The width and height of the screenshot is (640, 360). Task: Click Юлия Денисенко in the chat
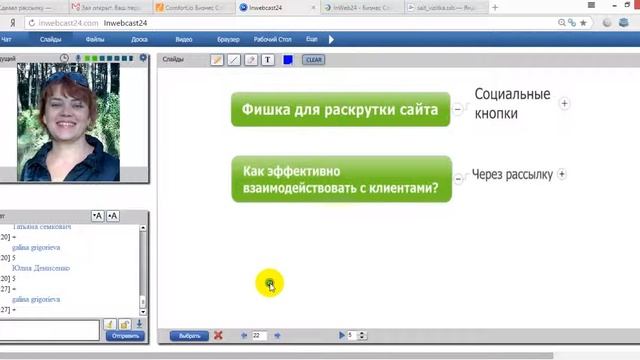[41, 268]
